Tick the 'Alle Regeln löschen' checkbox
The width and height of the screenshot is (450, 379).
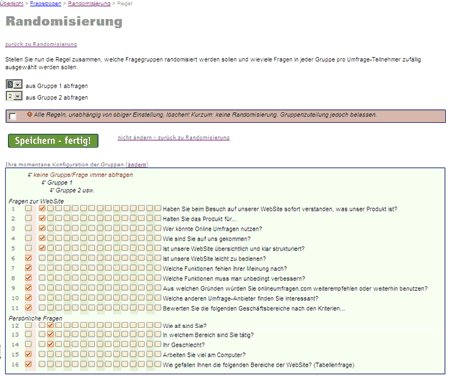(13, 116)
